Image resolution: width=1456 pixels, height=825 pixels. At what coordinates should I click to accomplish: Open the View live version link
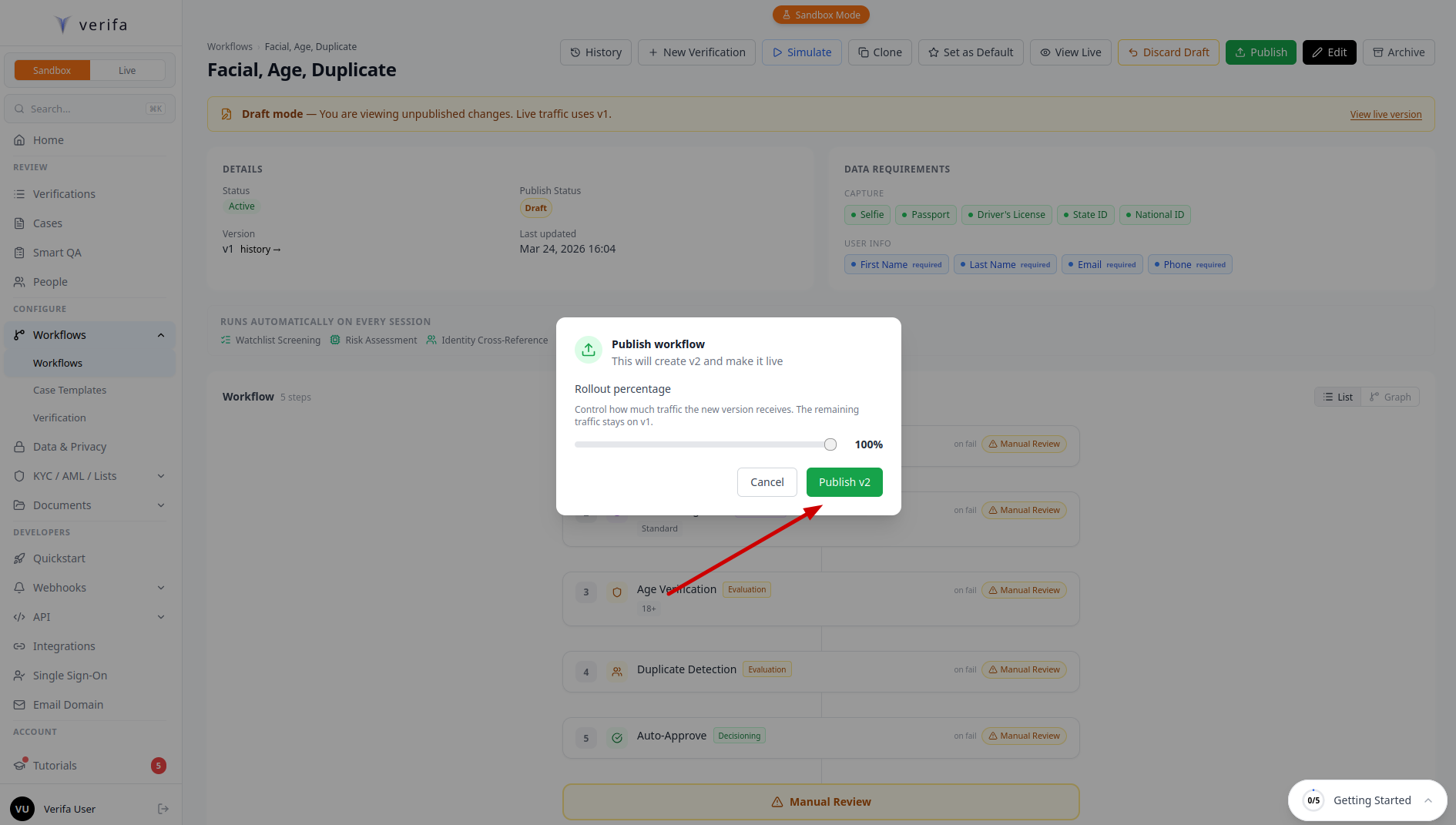coord(1385,114)
